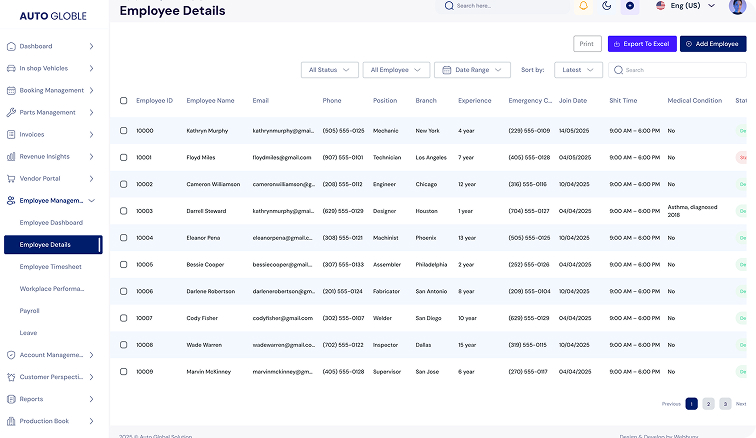This screenshot has width=756, height=438.
Task: Open Employee Timesheet submenu item
Action: click(x=51, y=267)
